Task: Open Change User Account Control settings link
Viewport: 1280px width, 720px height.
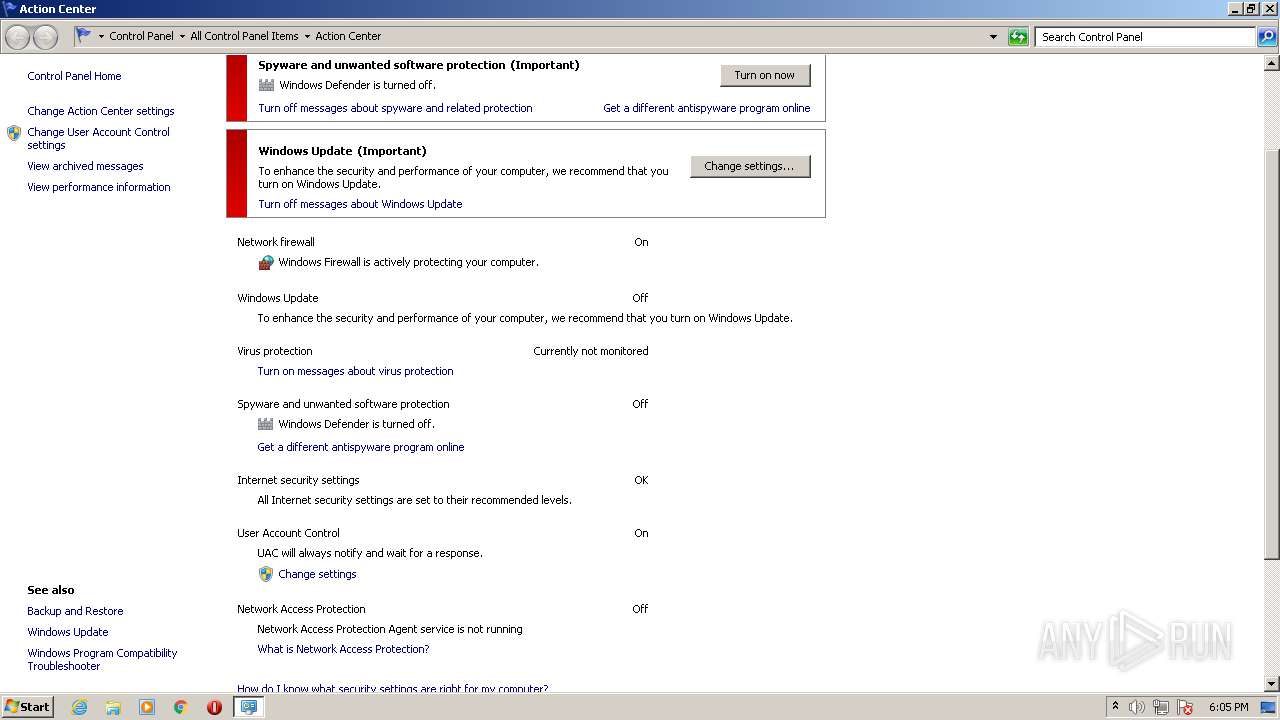Action: click(98, 138)
